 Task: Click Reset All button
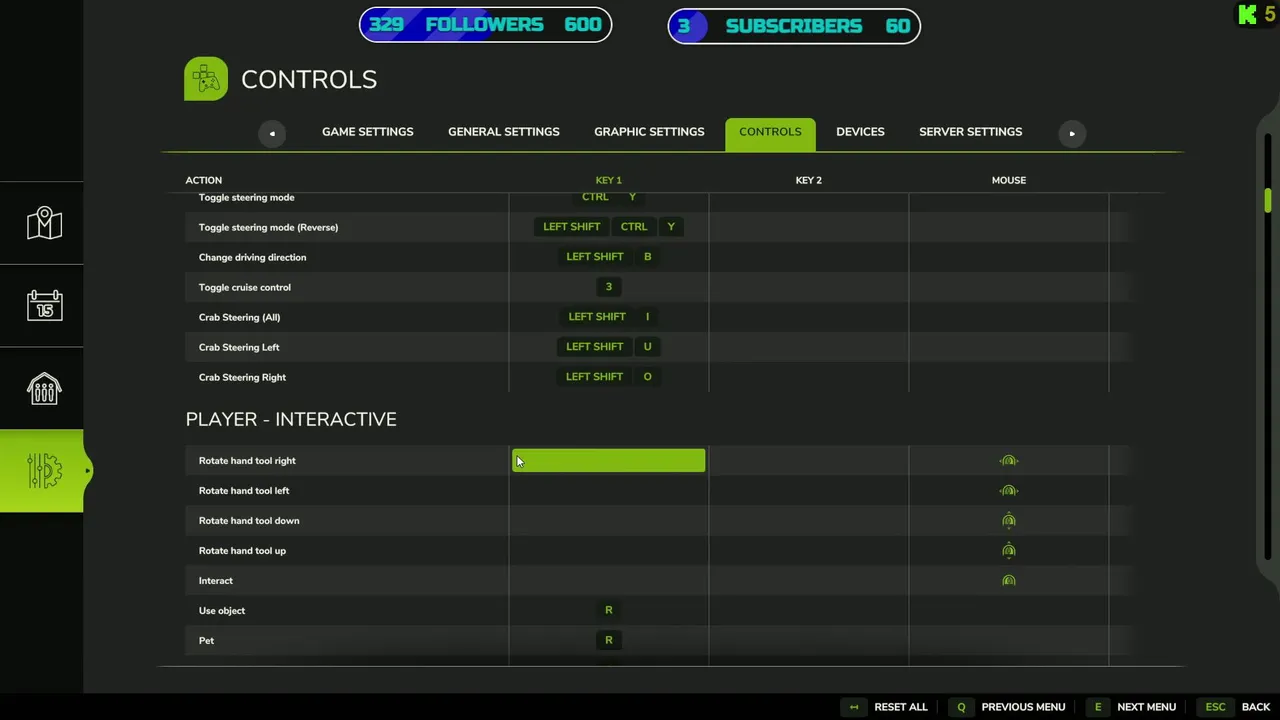[x=901, y=707]
